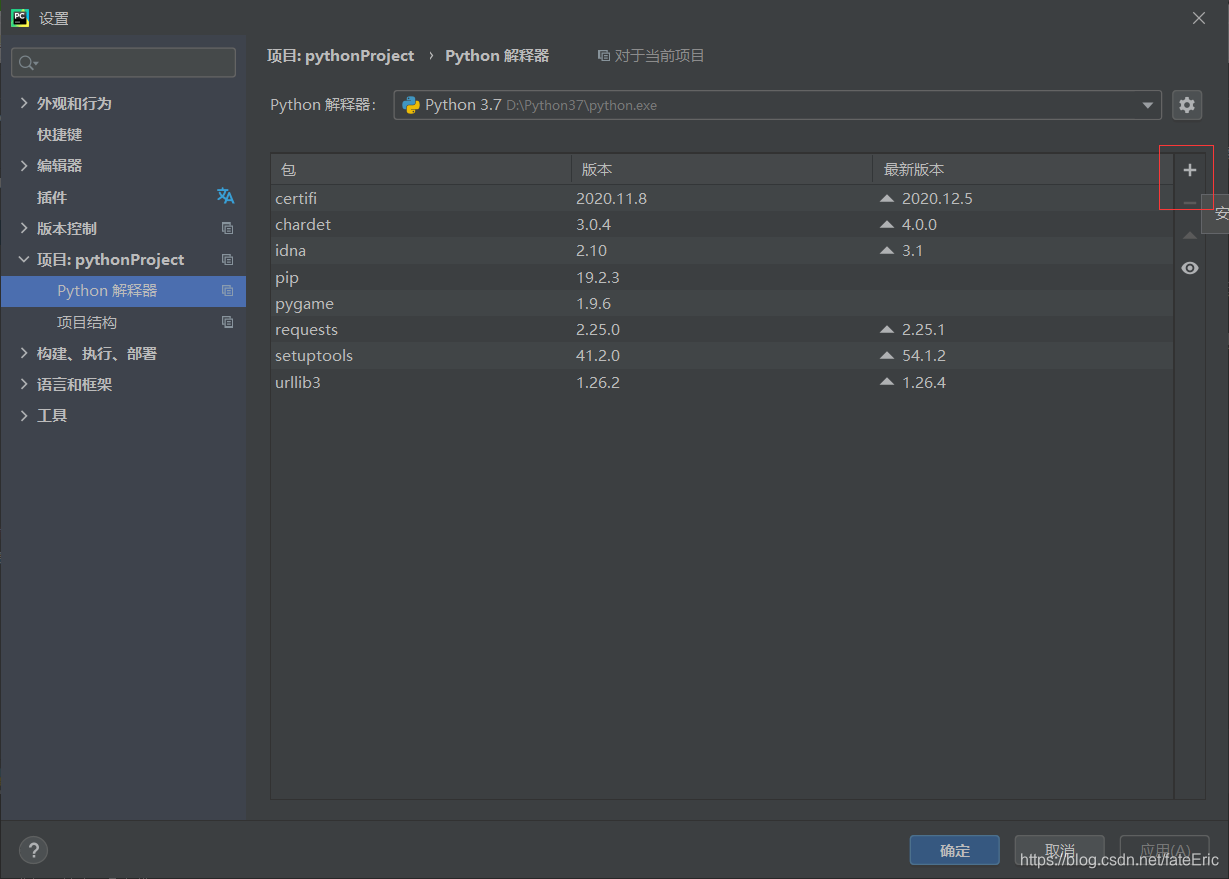Click latest version 4.0.0 cell

(x=919, y=224)
